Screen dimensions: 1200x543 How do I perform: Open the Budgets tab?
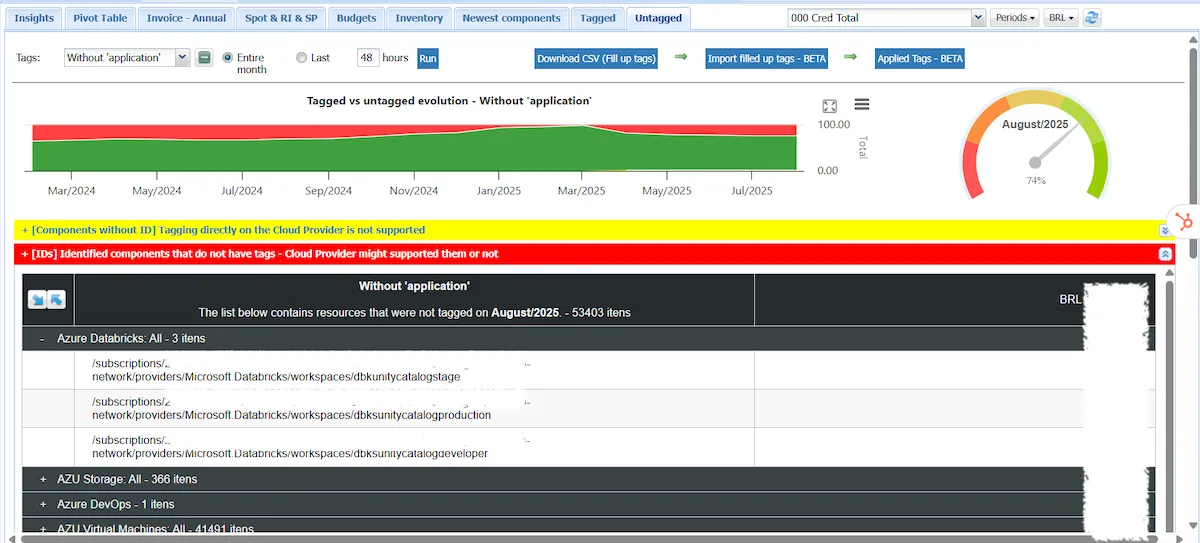point(356,18)
